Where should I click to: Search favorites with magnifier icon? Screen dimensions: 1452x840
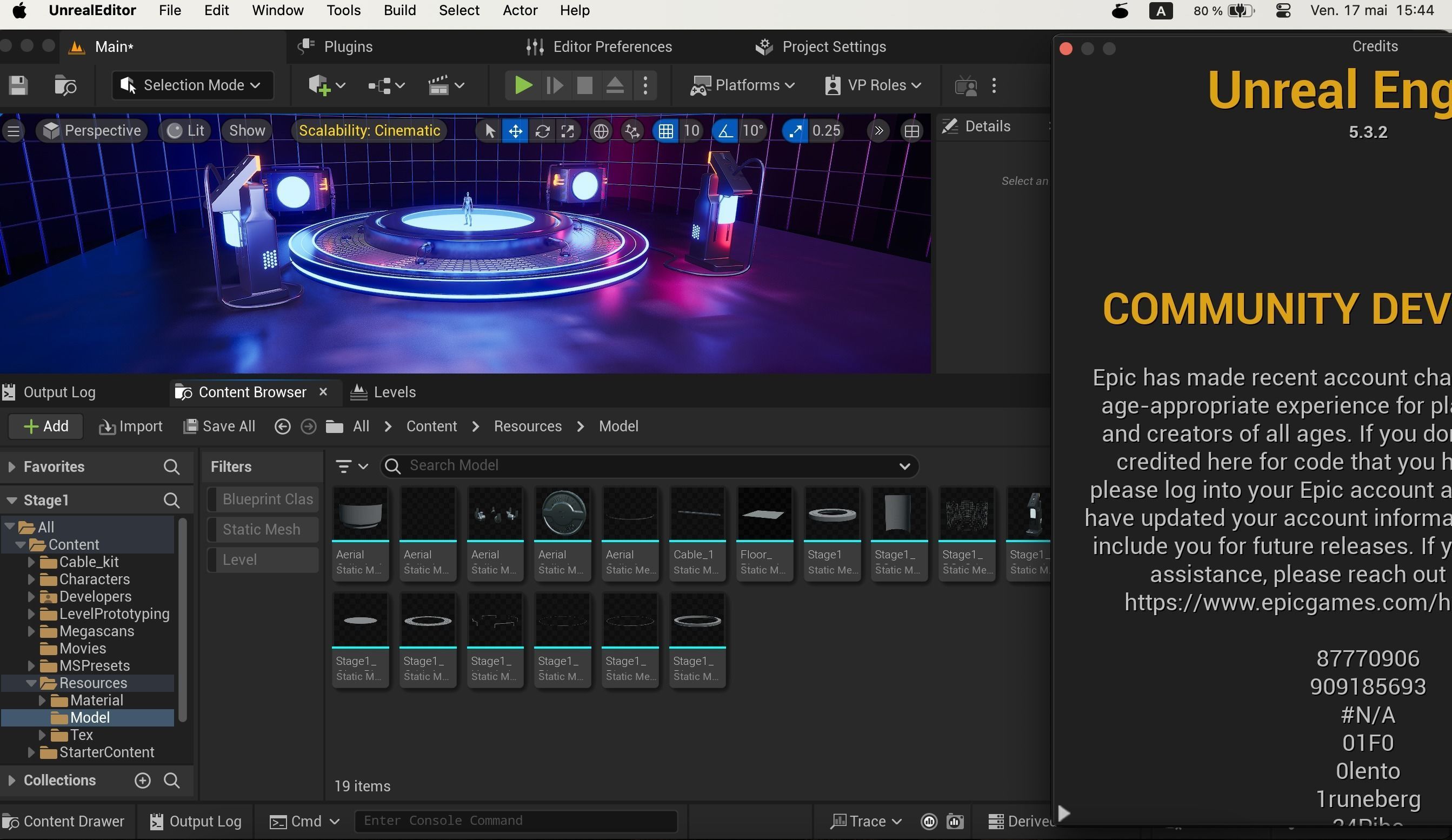[171, 466]
